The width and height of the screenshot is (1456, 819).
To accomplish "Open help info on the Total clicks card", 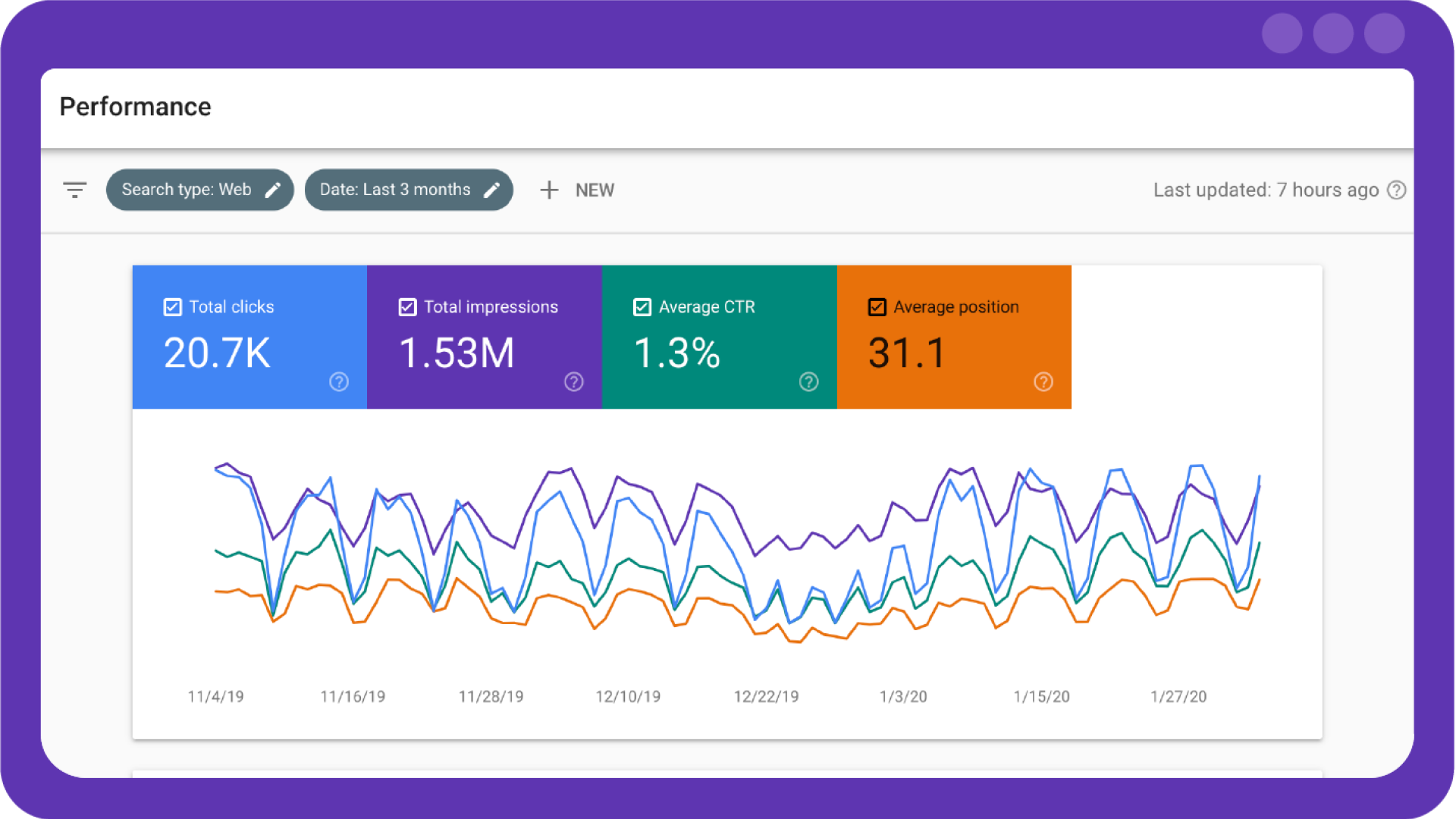I will (x=339, y=382).
